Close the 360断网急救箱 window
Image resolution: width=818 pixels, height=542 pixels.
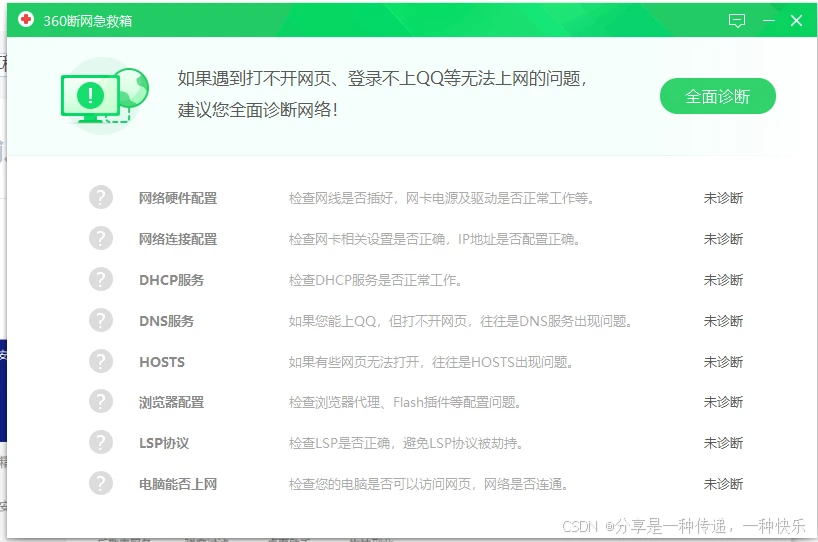coord(796,21)
